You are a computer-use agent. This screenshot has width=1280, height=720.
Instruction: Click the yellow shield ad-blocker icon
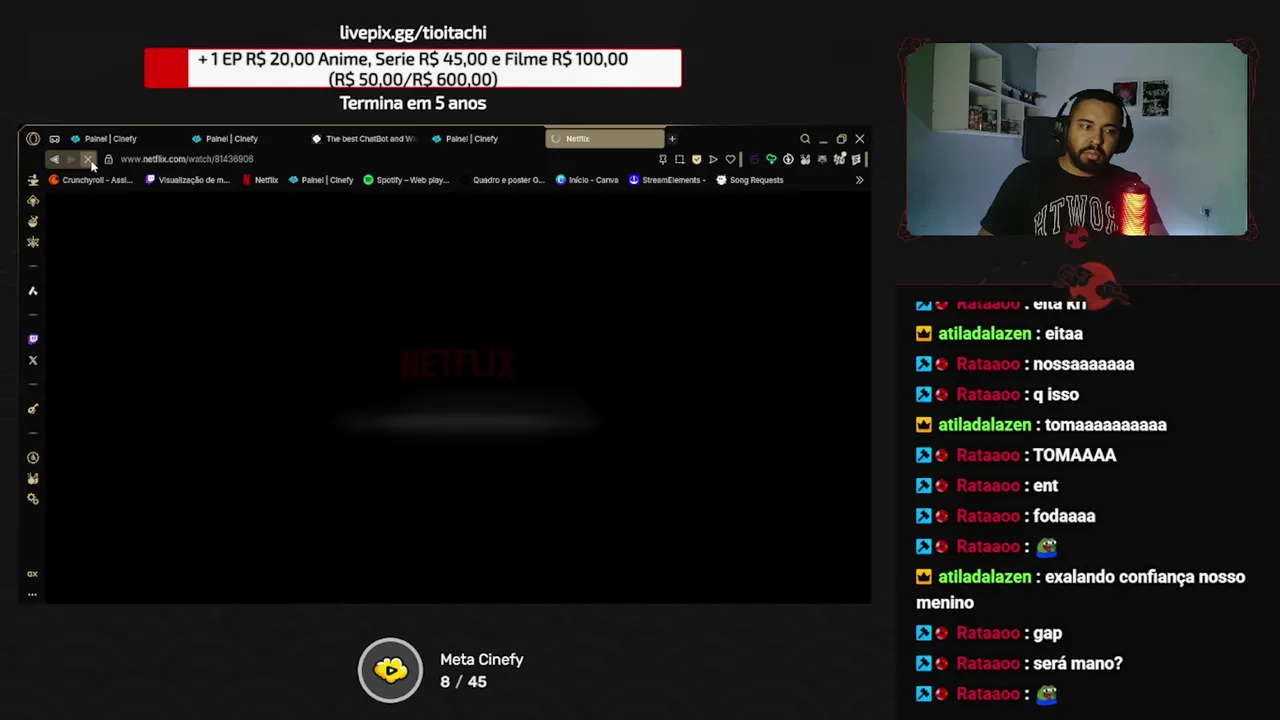(x=696, y=159)
